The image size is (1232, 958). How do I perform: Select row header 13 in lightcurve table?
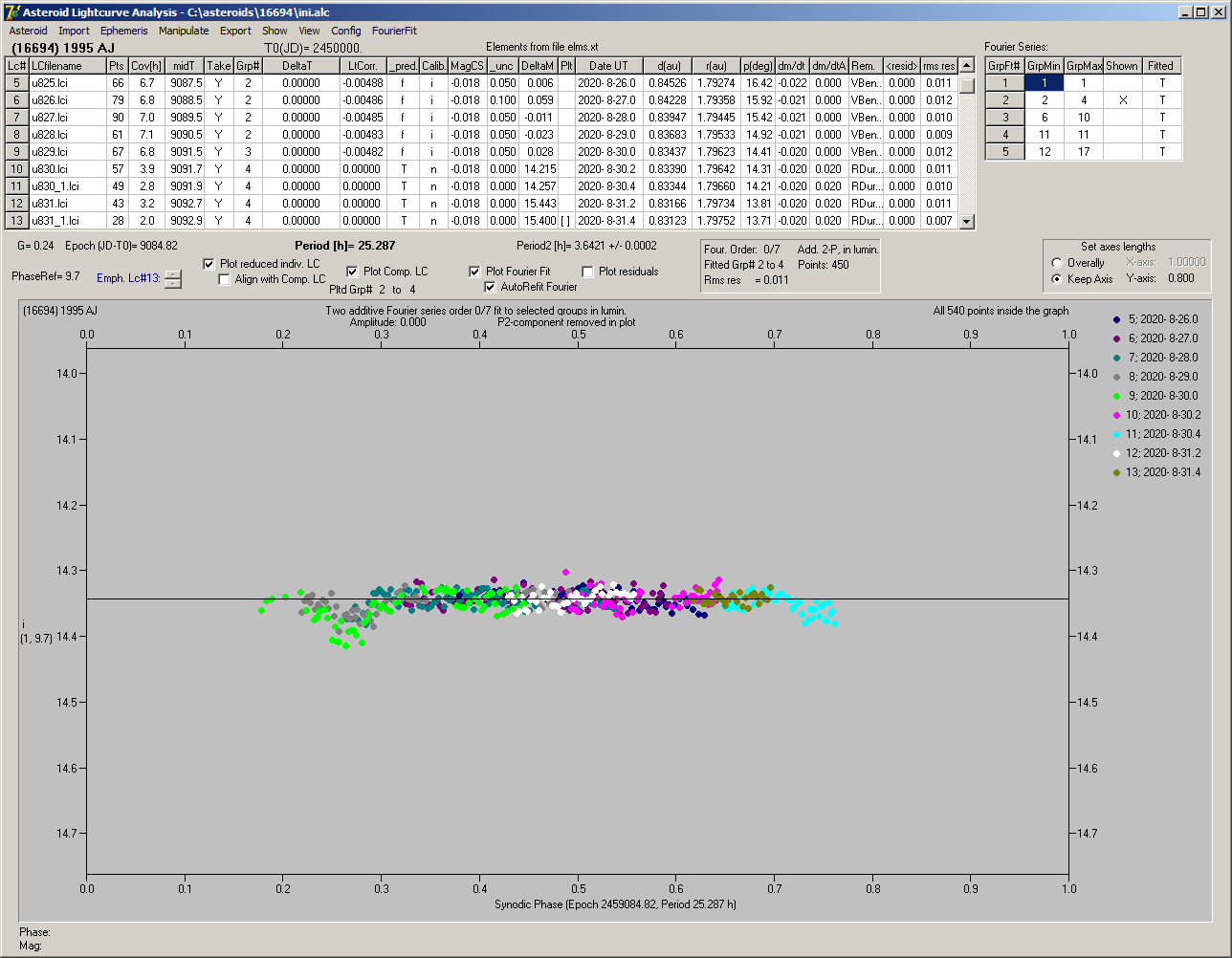16,221
